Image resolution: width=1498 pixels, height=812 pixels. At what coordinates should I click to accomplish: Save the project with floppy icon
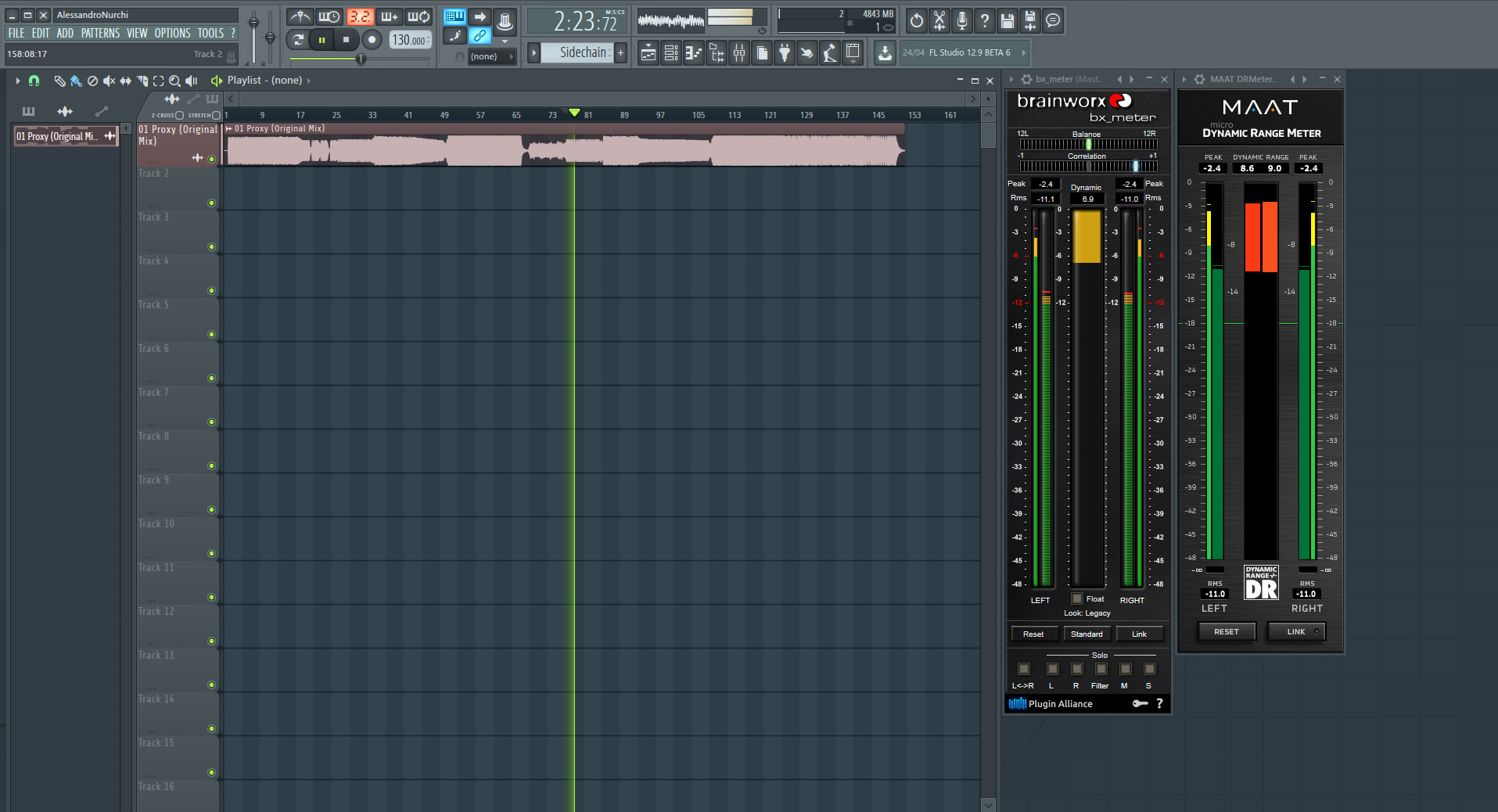1008,20
